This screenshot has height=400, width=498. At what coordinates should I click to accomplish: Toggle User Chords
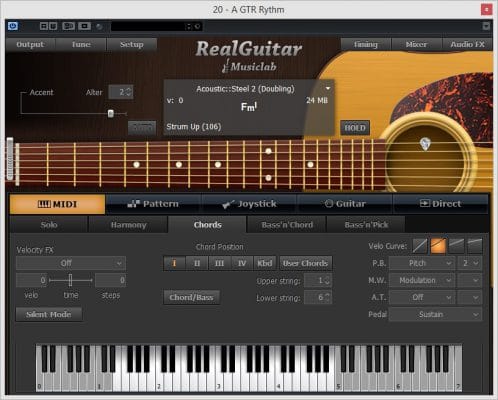(305, 263)
